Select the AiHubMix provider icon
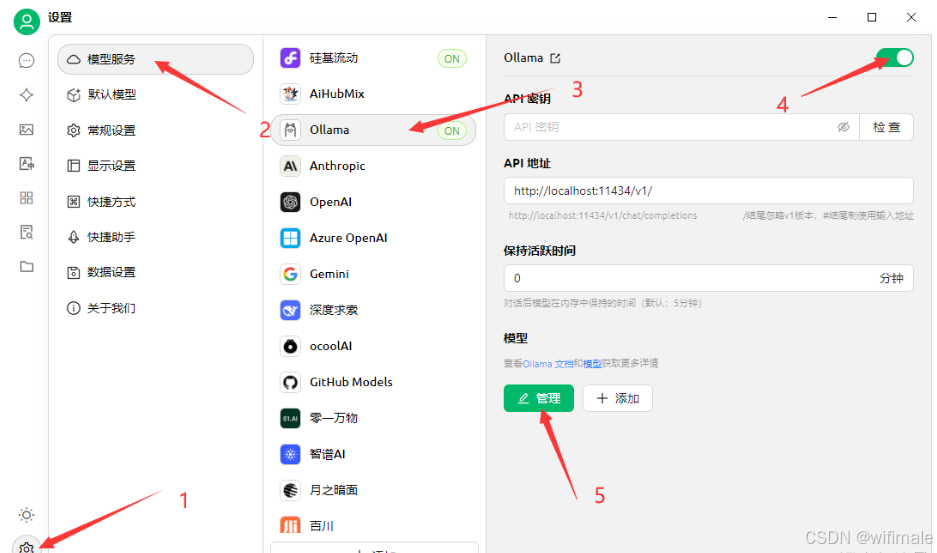 (290, 94)
